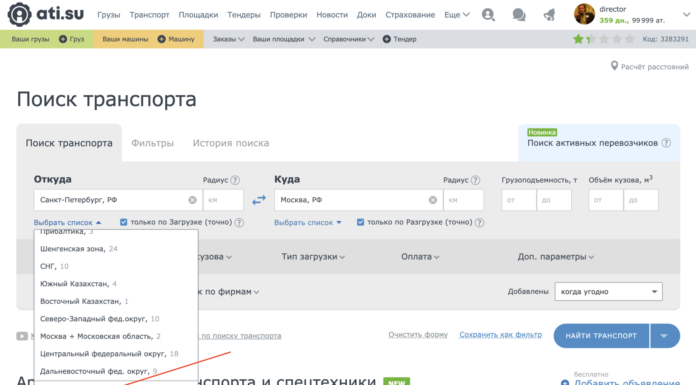Image resolution: width=696 pixels, height=385 pixels.
Task: Expand the Доп. параметры filter
Action: point(556,257)
